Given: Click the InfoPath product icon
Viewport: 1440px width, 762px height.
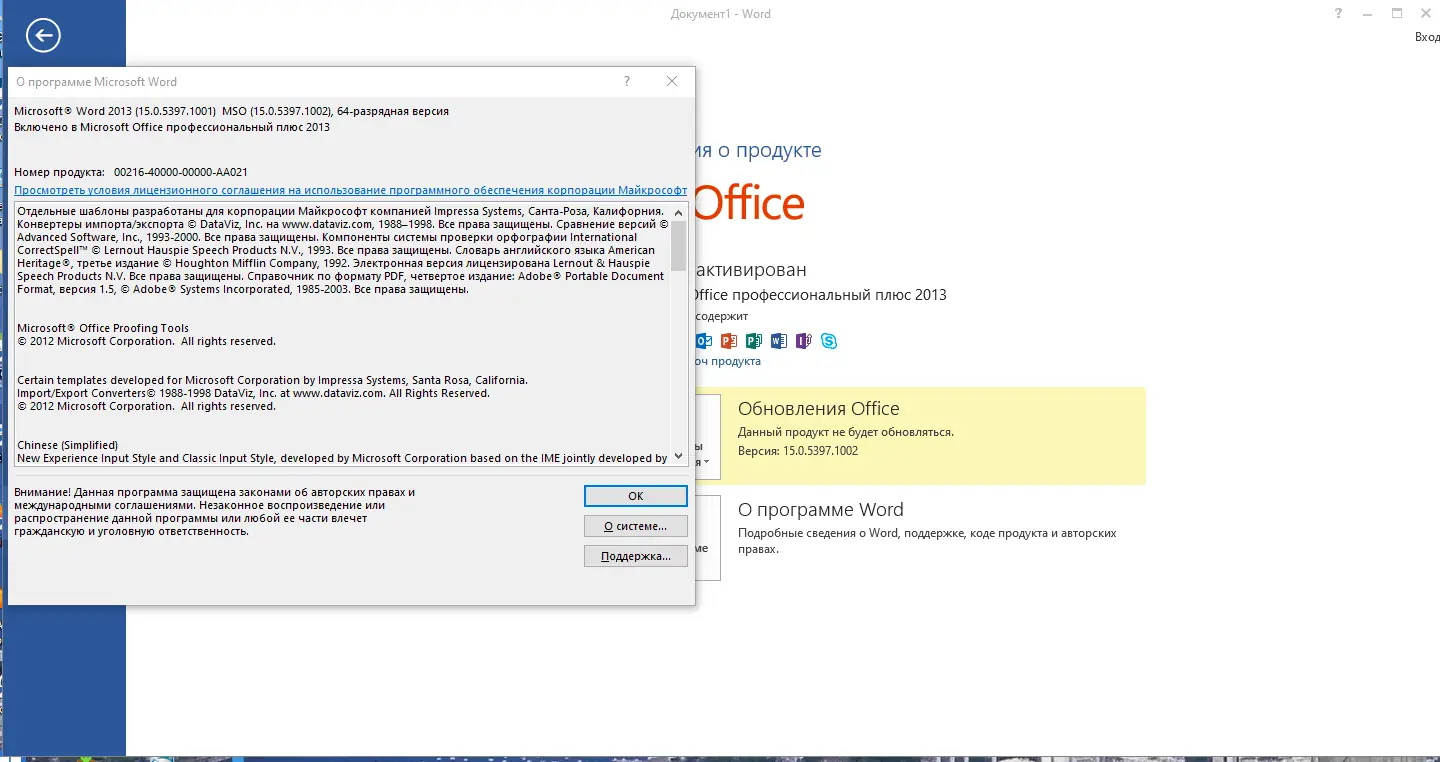Looking at the screenshot, I should [803, 341].
